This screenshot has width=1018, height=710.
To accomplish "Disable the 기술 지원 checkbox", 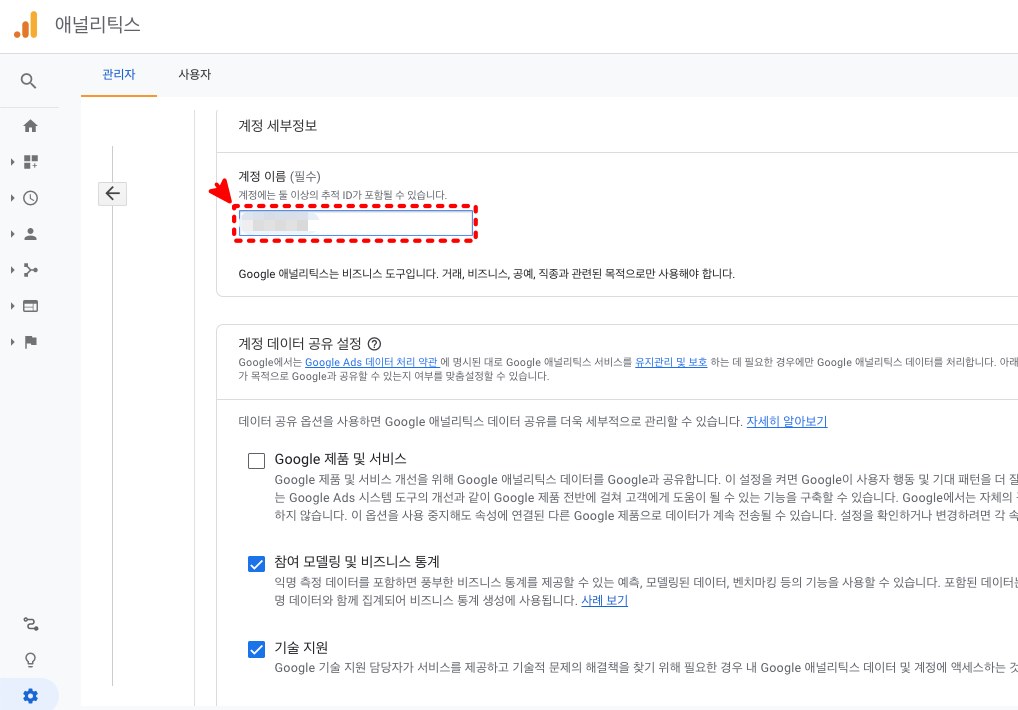I will (256, 649).
